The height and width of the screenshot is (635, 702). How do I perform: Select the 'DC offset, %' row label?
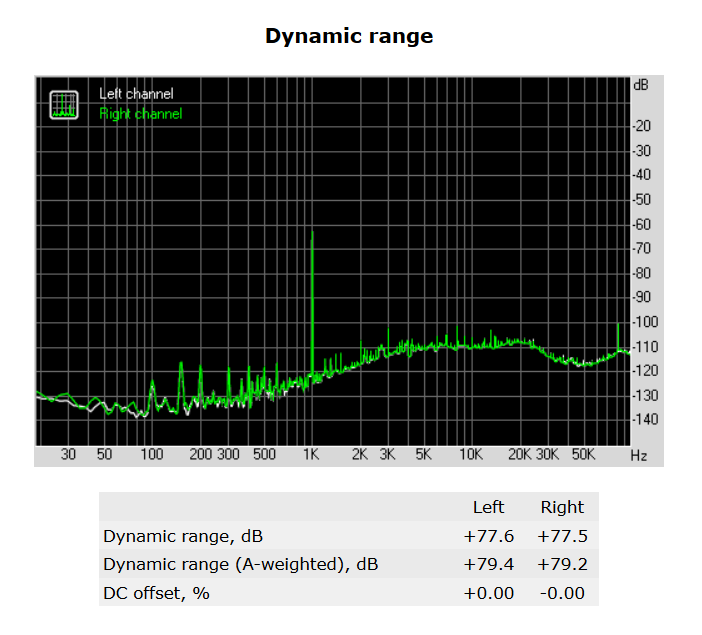156,593
